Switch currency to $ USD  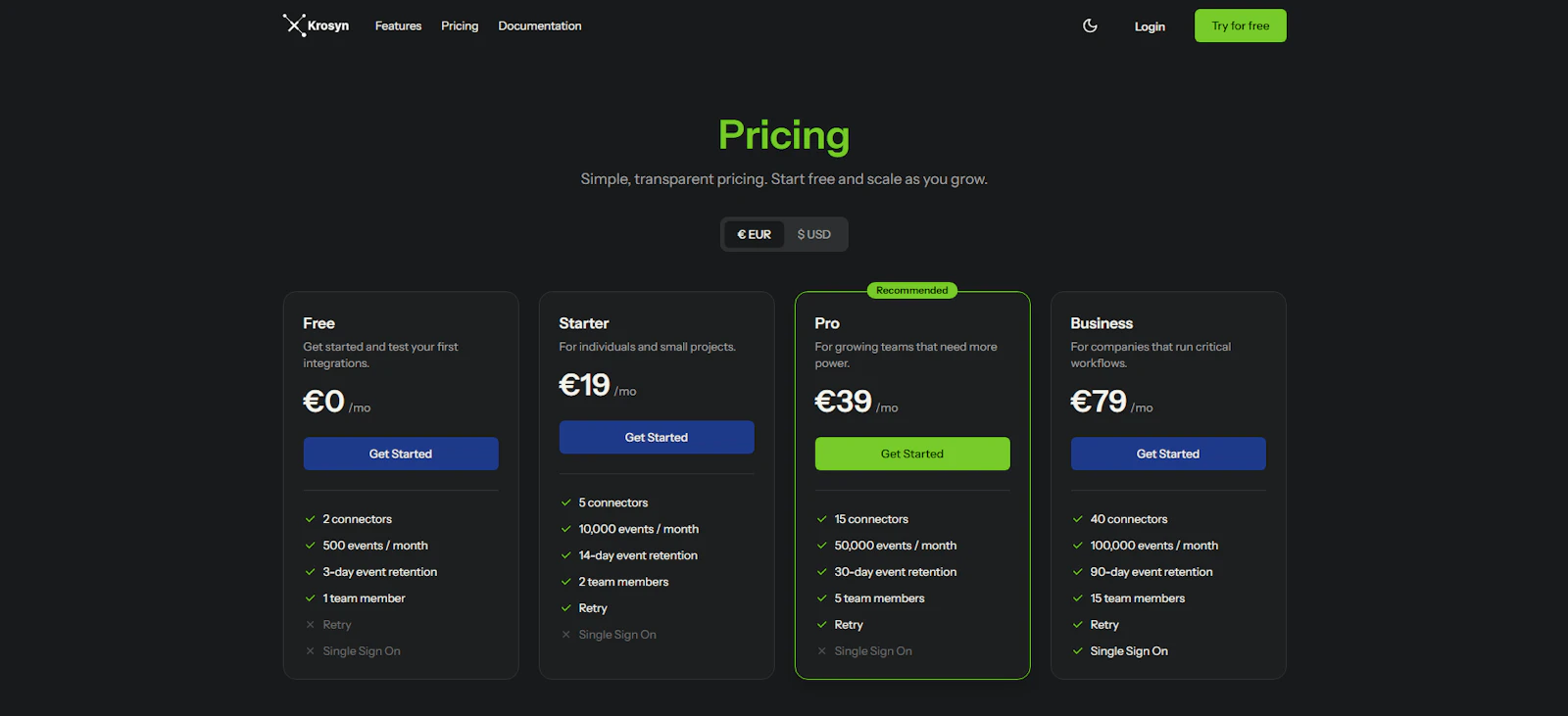[x=814, y=234]
